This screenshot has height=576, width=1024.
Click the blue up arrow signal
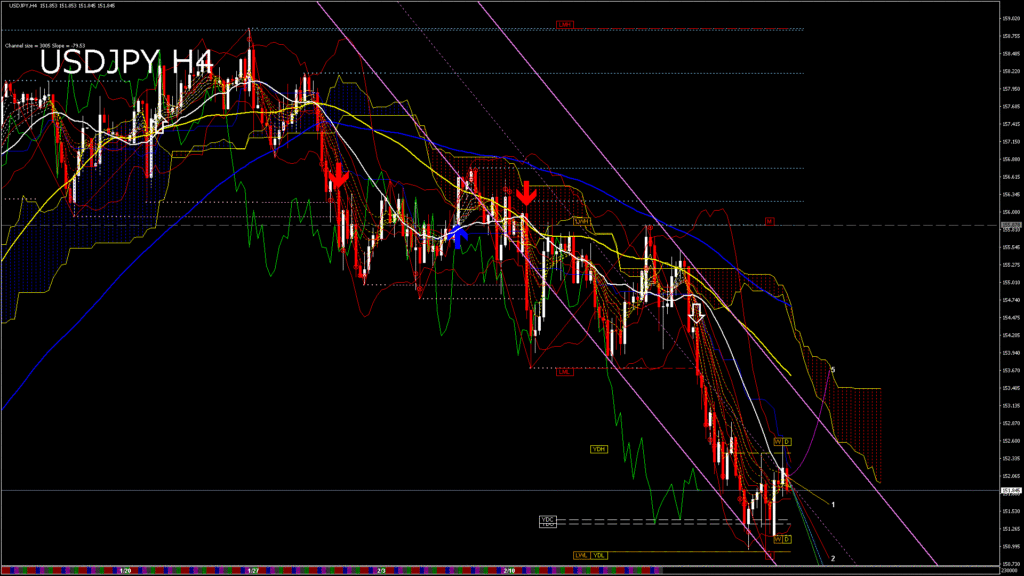point(456,234)
